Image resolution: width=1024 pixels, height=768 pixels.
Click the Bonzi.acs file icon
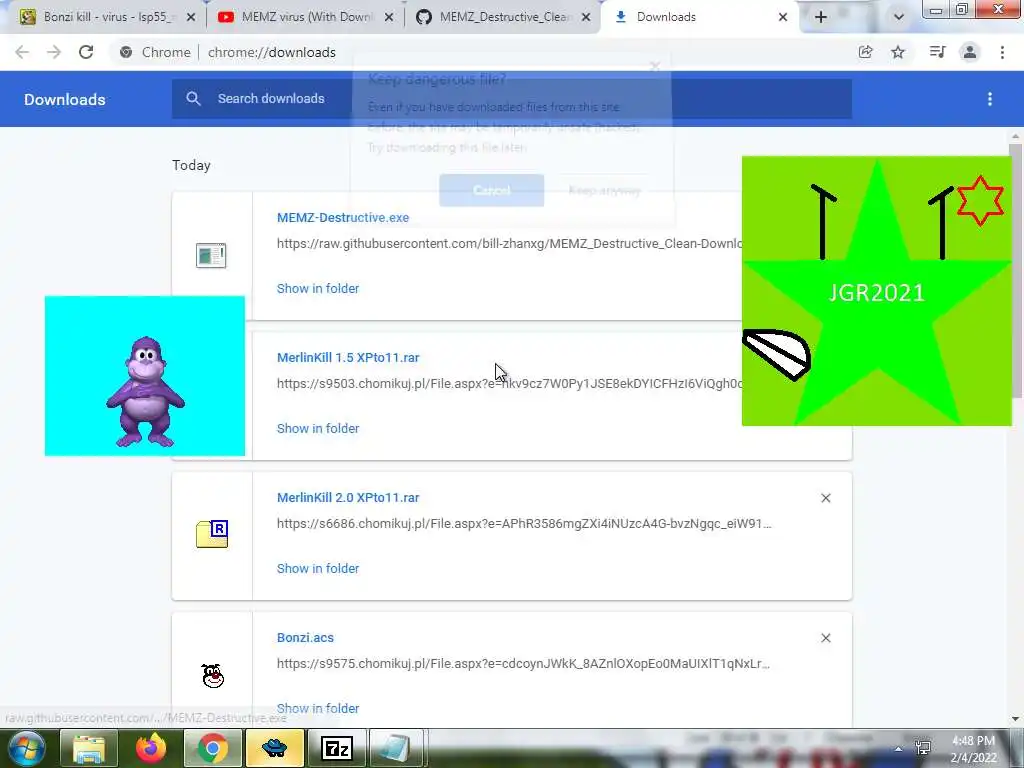click(213, 675)
